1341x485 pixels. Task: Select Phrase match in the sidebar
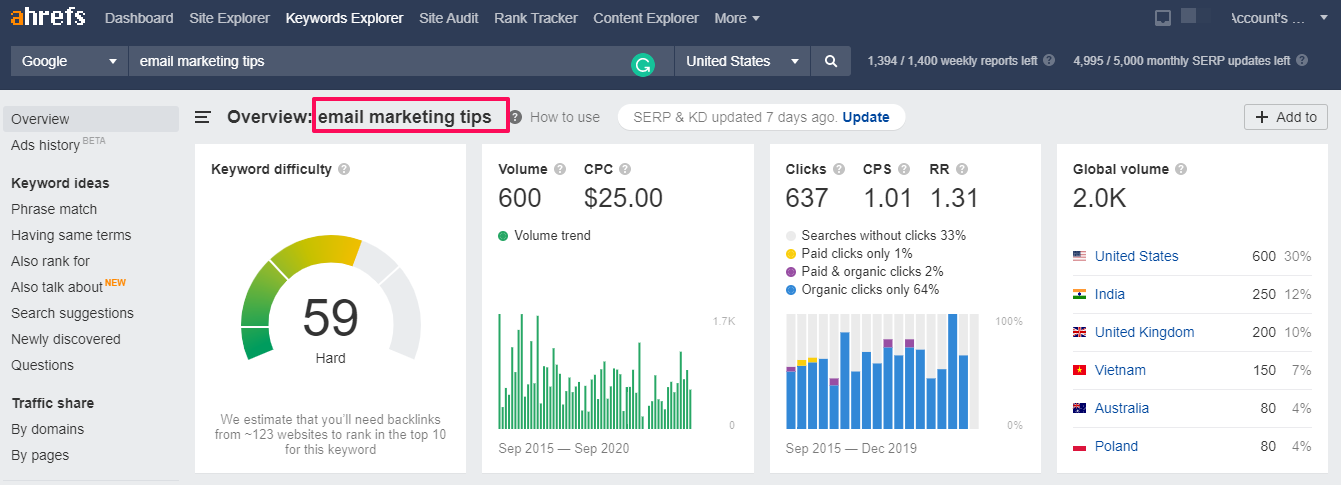click(54, 209)
